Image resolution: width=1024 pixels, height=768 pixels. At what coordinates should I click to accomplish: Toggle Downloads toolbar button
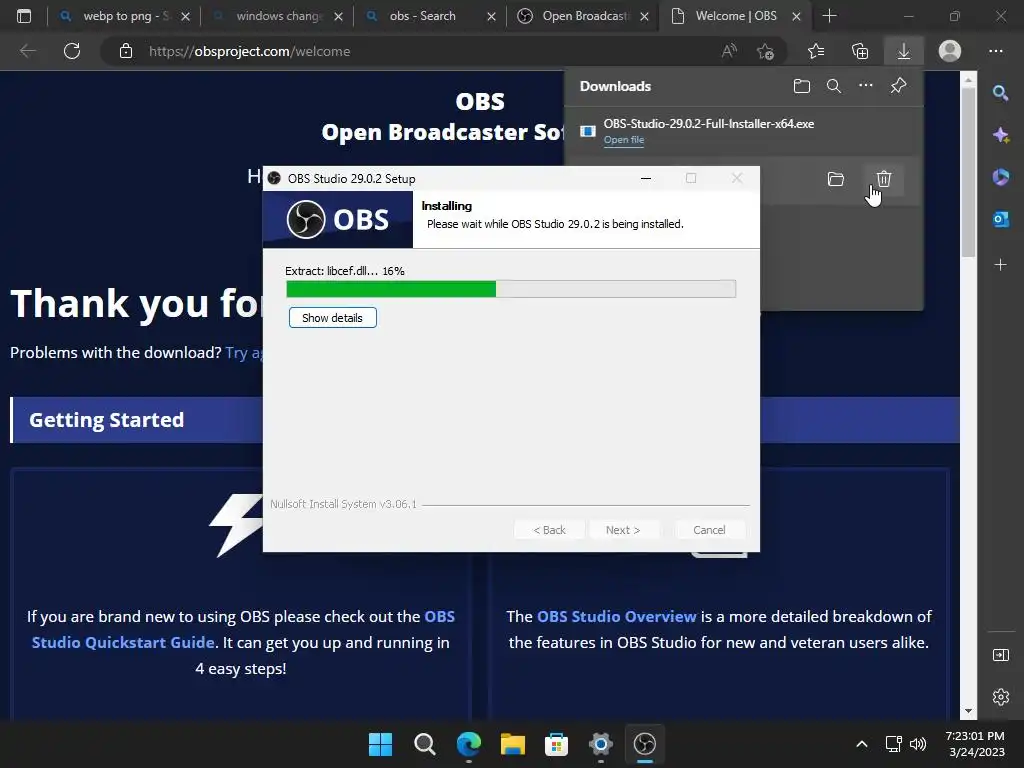click(x=904, y=51)
